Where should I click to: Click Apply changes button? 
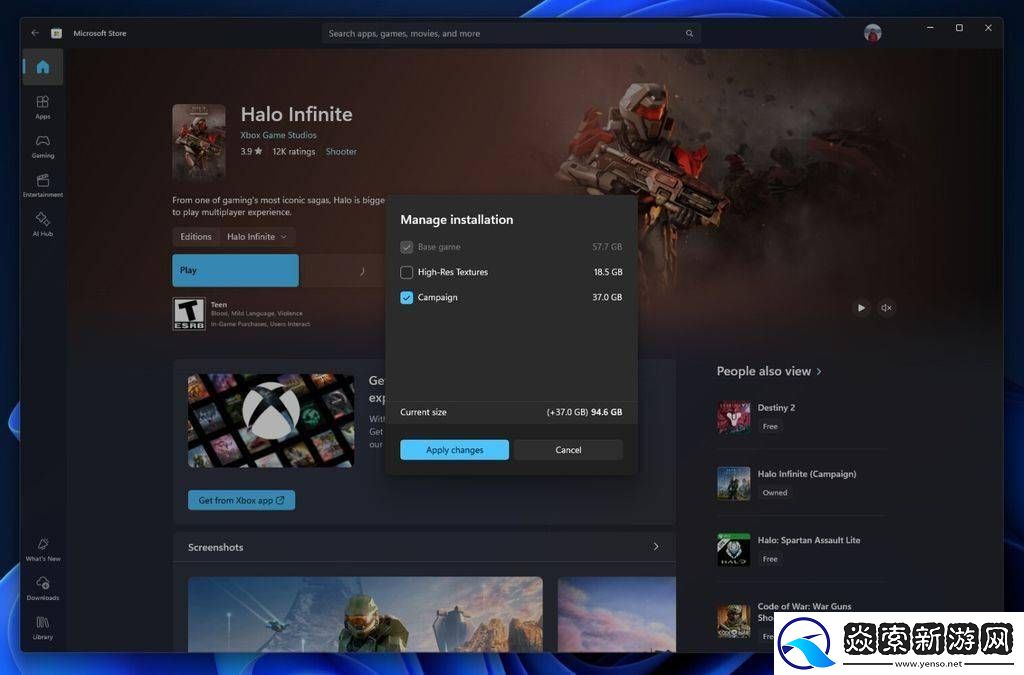tap(454, 450)
